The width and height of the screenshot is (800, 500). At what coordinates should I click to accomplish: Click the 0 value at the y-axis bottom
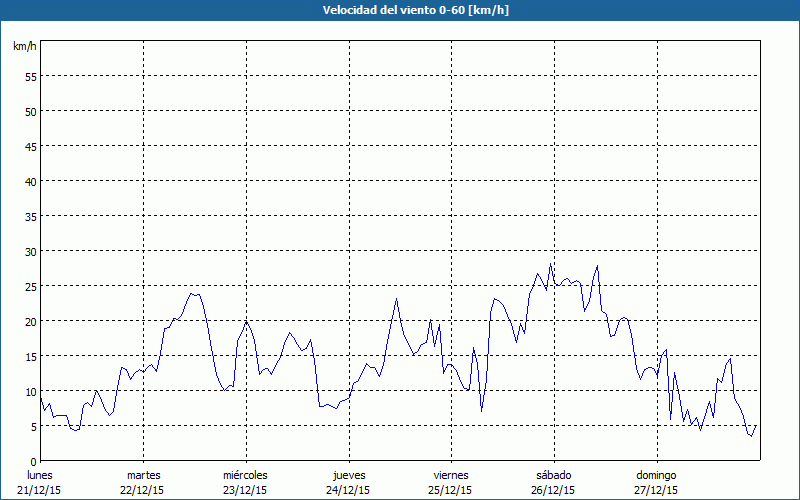(x=33, y=461)
